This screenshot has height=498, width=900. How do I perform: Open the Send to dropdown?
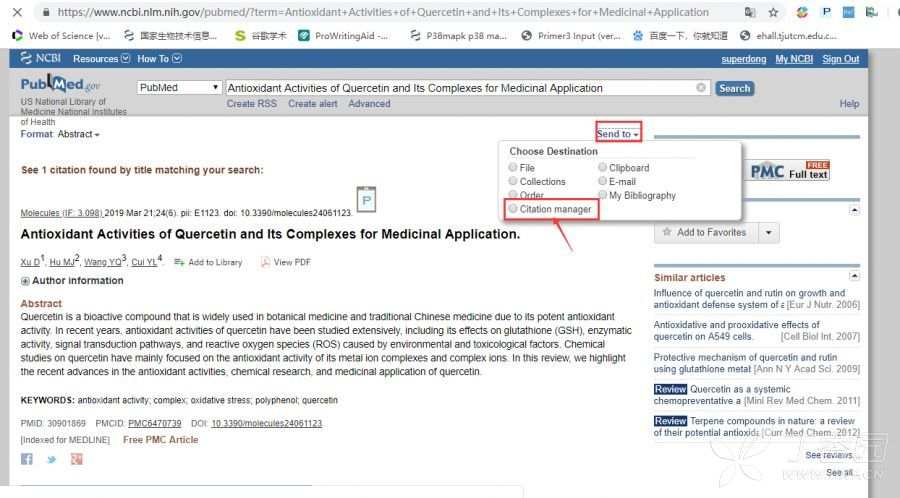coord(617,134)
